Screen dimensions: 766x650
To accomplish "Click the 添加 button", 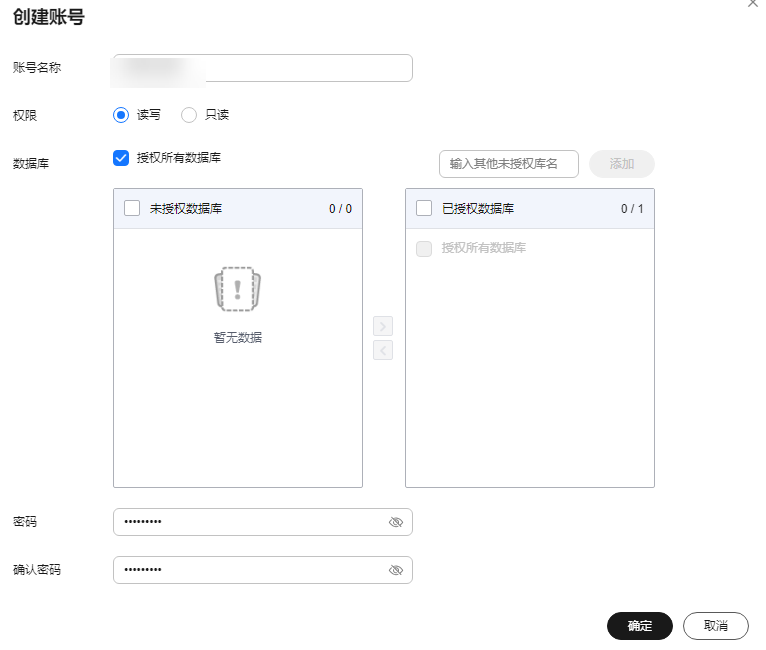I will click(x=621, y=164).
